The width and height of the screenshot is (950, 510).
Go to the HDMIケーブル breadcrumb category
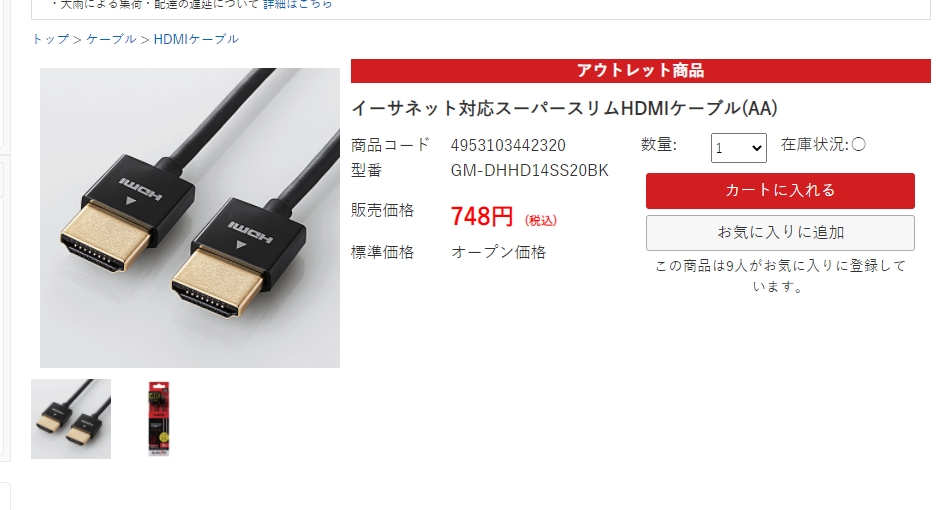tap(196, 39)
